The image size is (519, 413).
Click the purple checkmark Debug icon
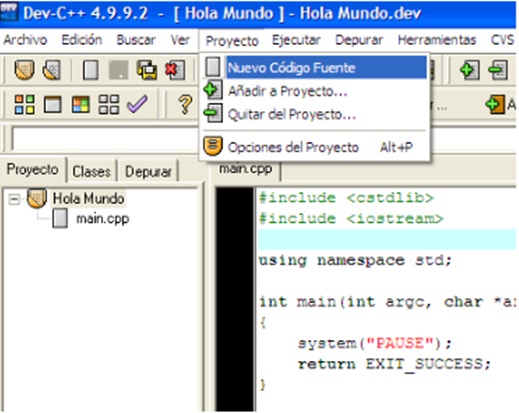coord(137,104)
